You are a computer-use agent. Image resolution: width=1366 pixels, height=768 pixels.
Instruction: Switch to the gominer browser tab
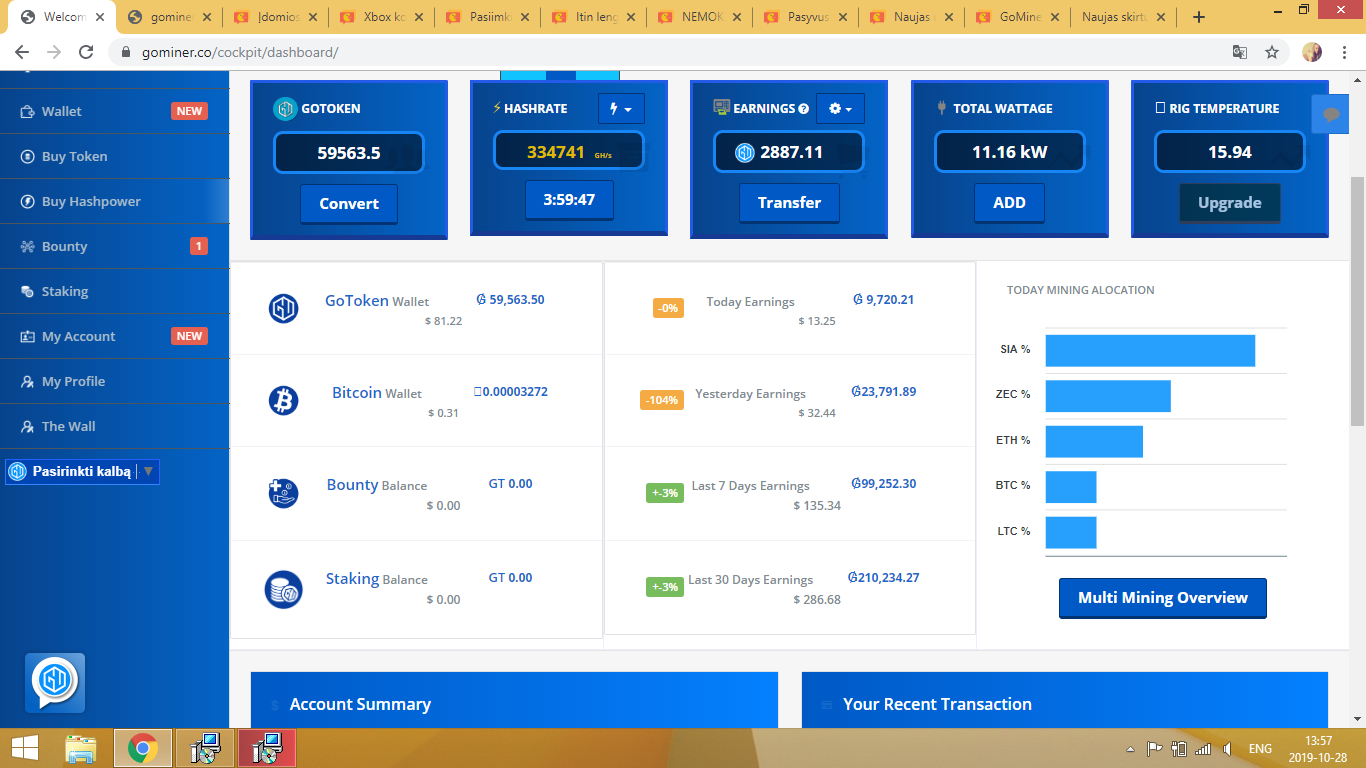[168, 17]
